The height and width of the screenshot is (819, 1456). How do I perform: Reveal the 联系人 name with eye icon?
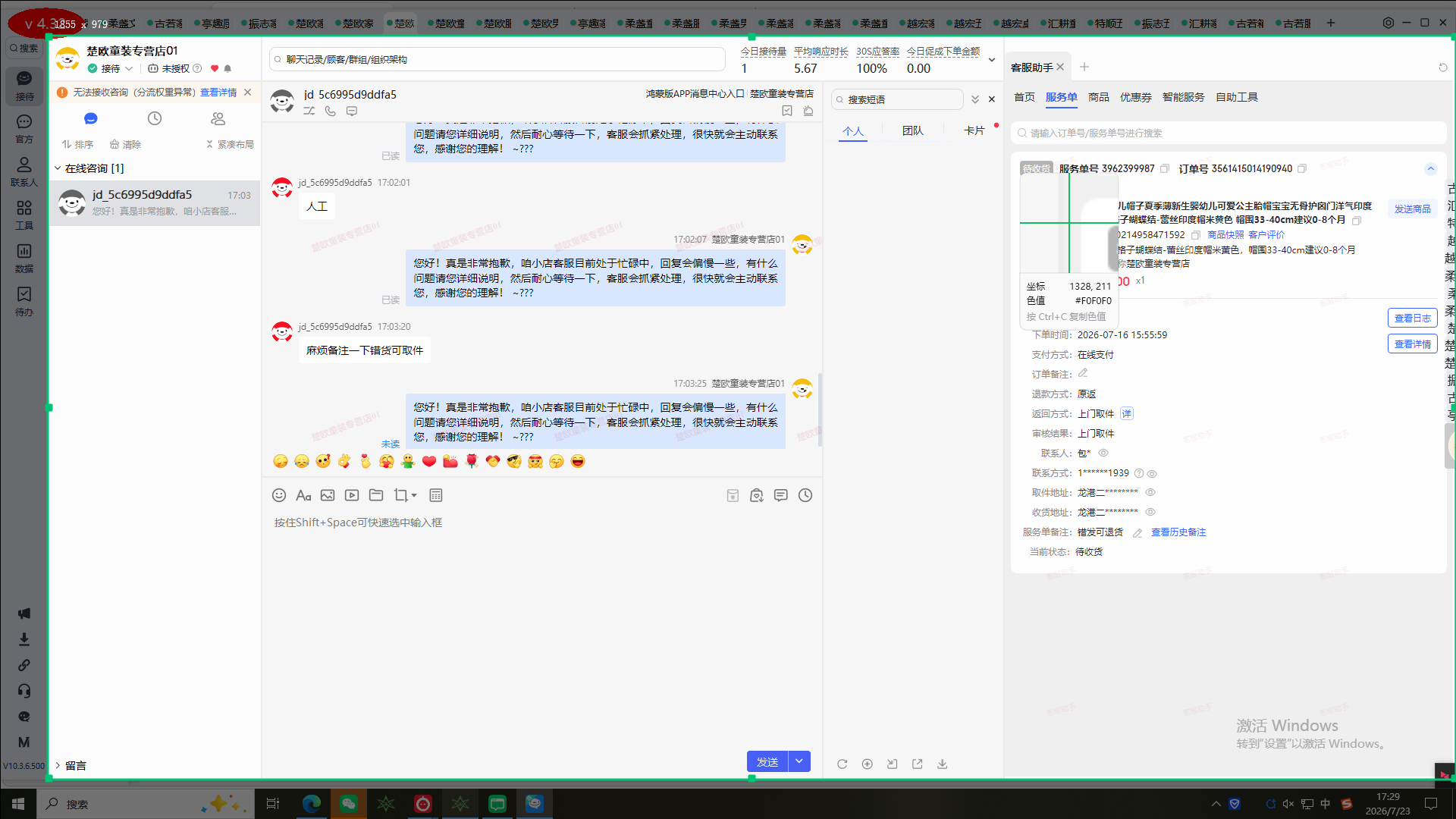point(1103,453)
